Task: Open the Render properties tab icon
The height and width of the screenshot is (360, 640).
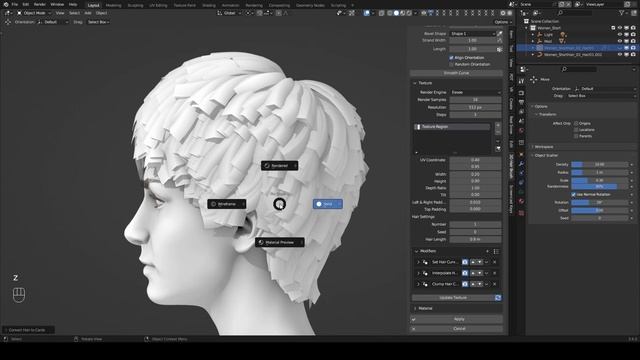Action: coord(521,93)
